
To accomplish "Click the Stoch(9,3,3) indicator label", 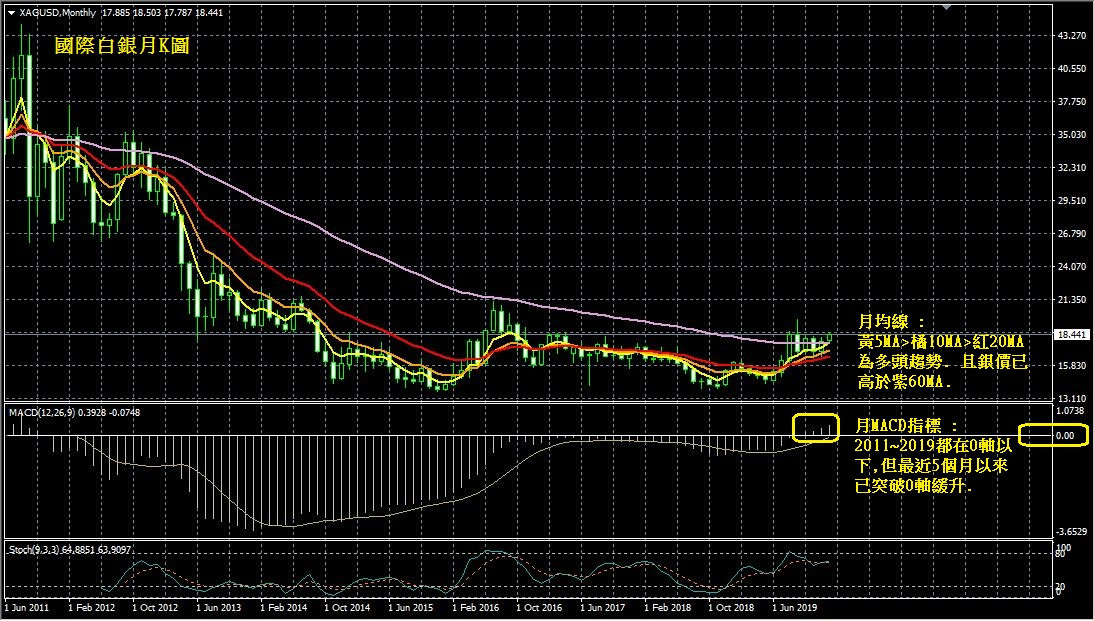I will [35, 550].
